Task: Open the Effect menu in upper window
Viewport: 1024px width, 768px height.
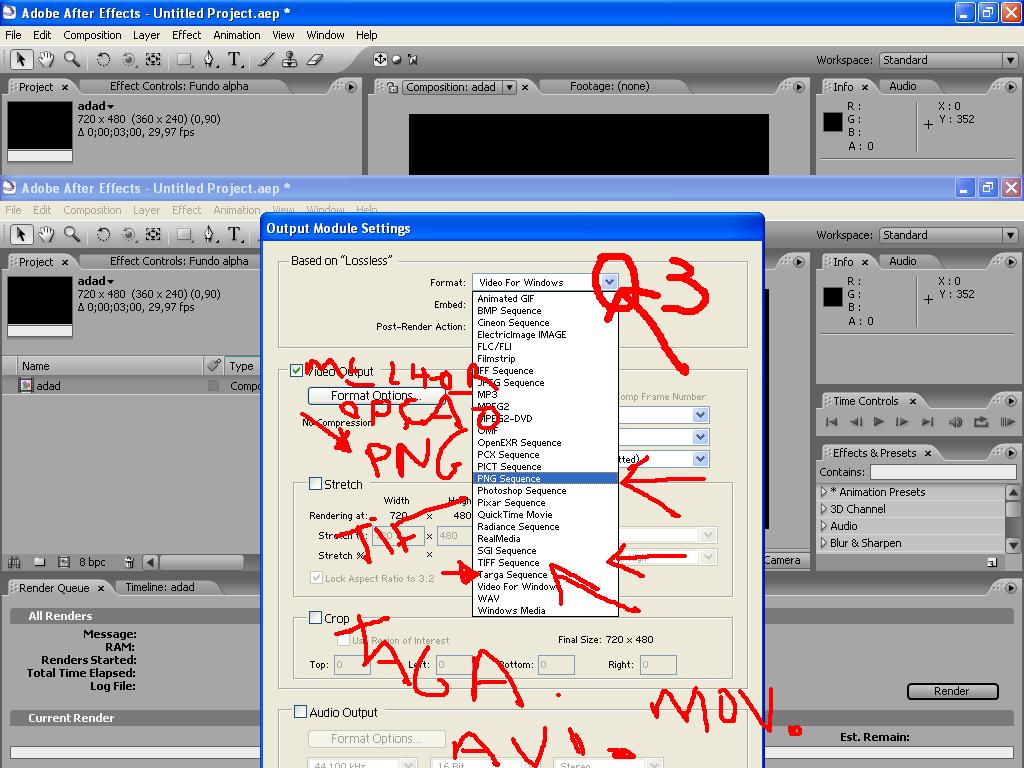Action: pyautogui.click(x=186, y=35)
